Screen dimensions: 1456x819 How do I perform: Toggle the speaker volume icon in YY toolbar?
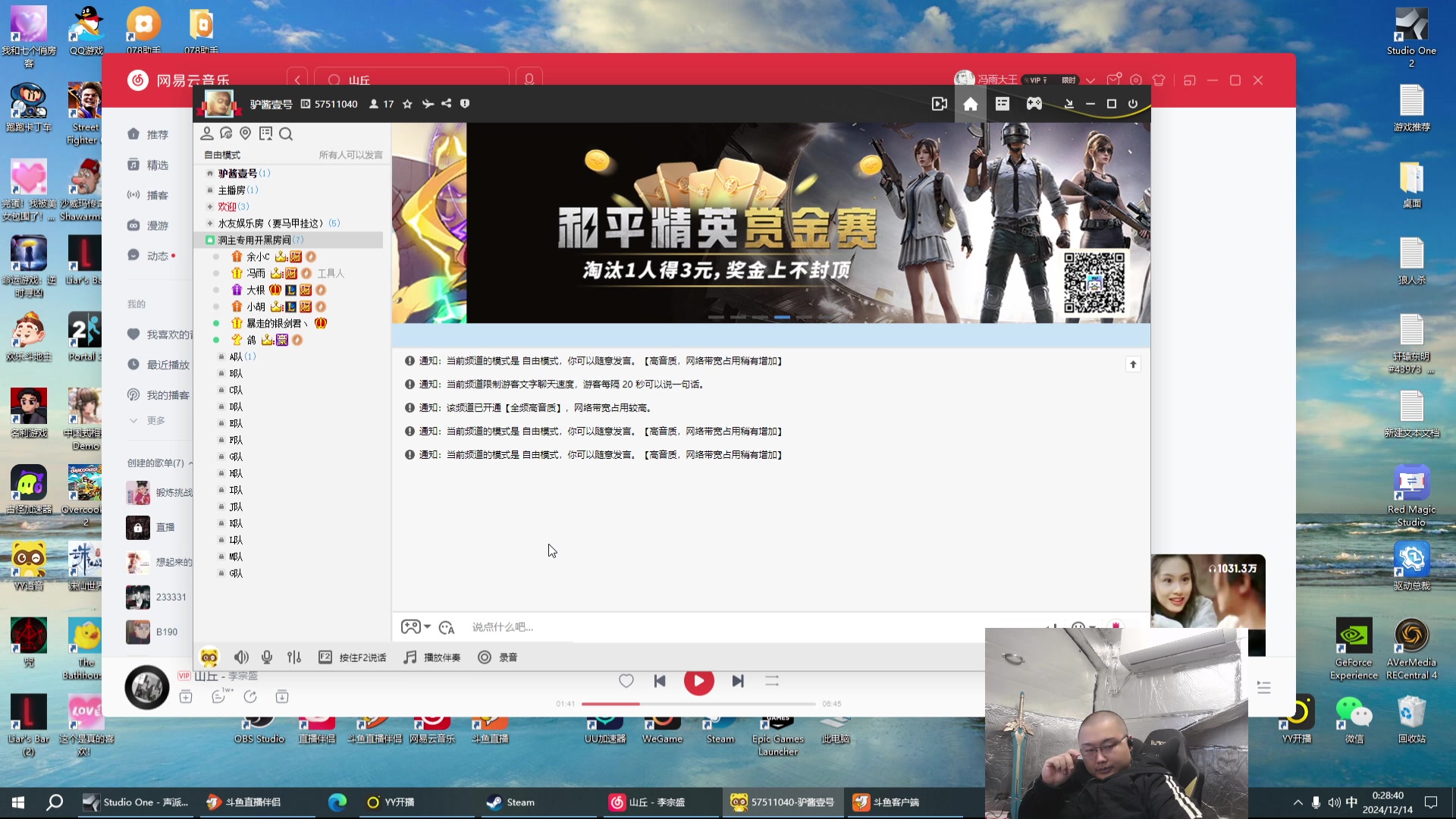pyautogui.click(x=241, y=657)
